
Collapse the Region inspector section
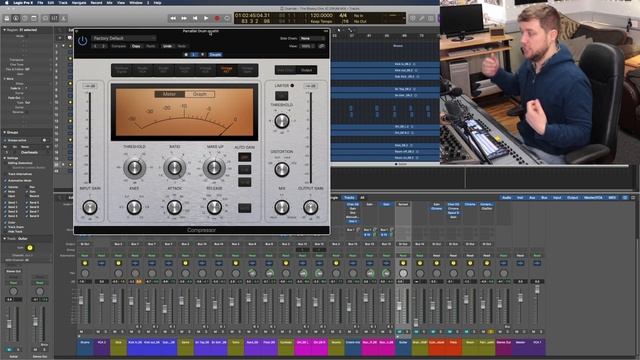(4, 30)
